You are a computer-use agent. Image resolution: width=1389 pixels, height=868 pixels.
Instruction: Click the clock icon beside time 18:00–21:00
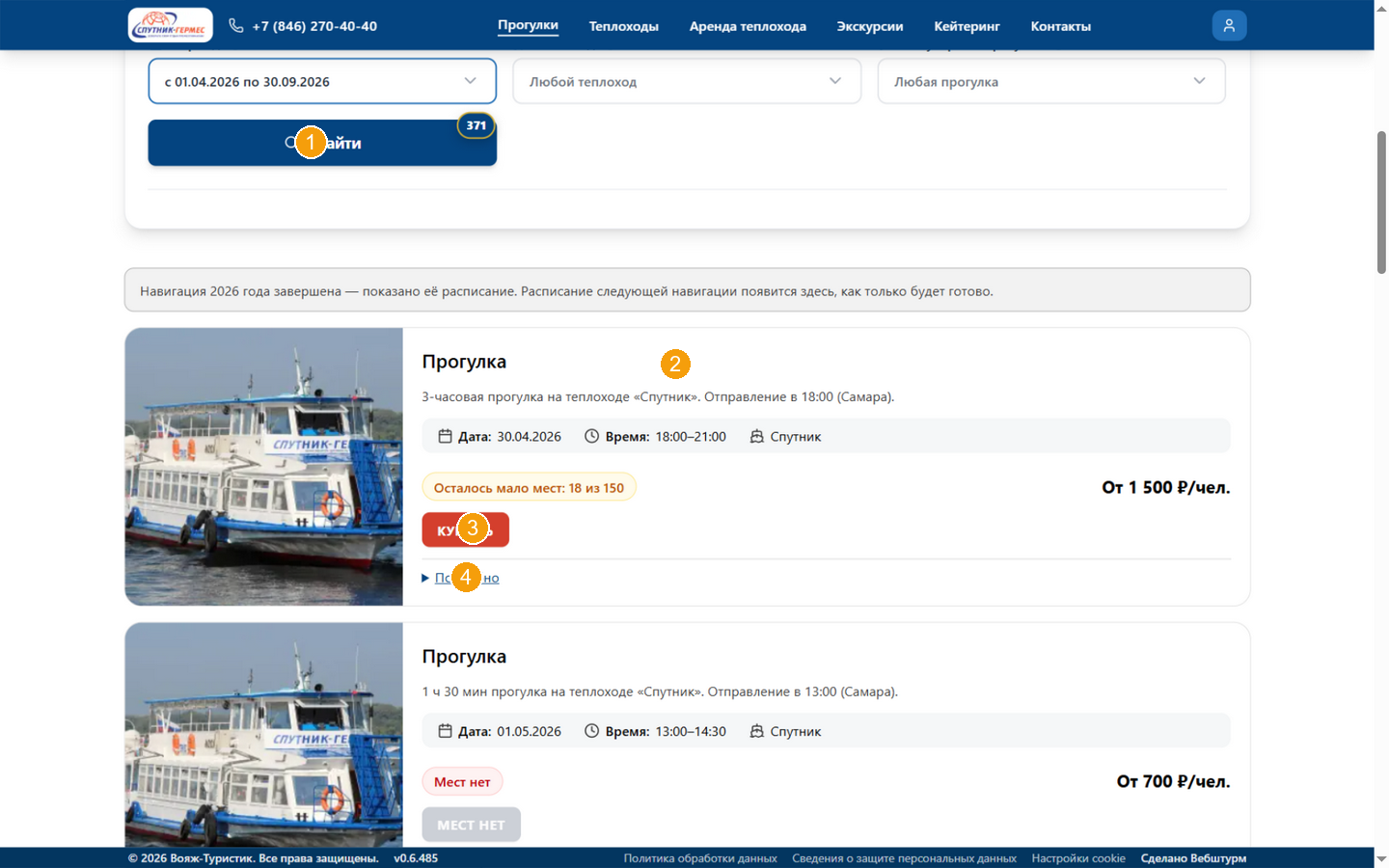pos(592,436)
